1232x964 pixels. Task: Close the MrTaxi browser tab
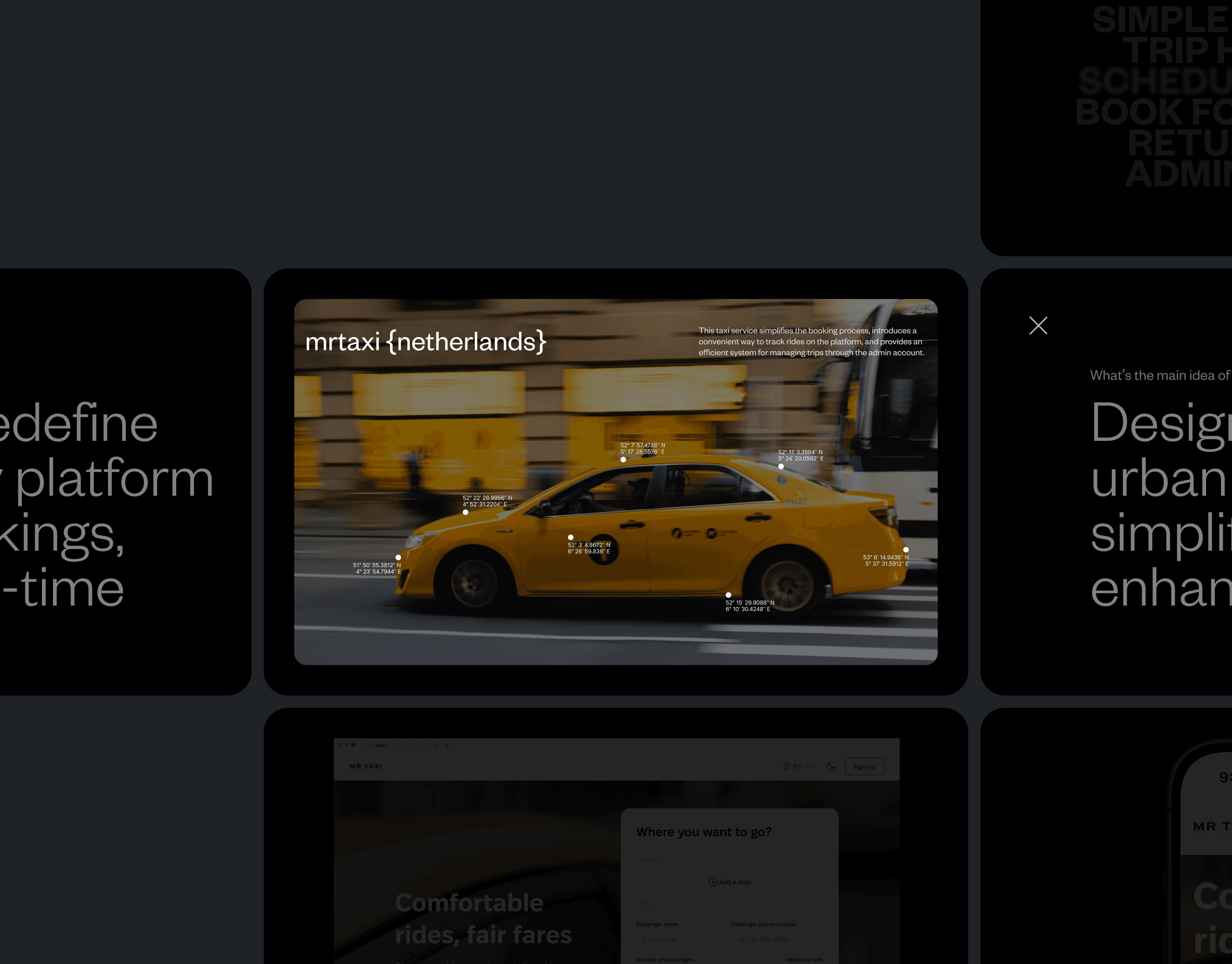(435, 746)
